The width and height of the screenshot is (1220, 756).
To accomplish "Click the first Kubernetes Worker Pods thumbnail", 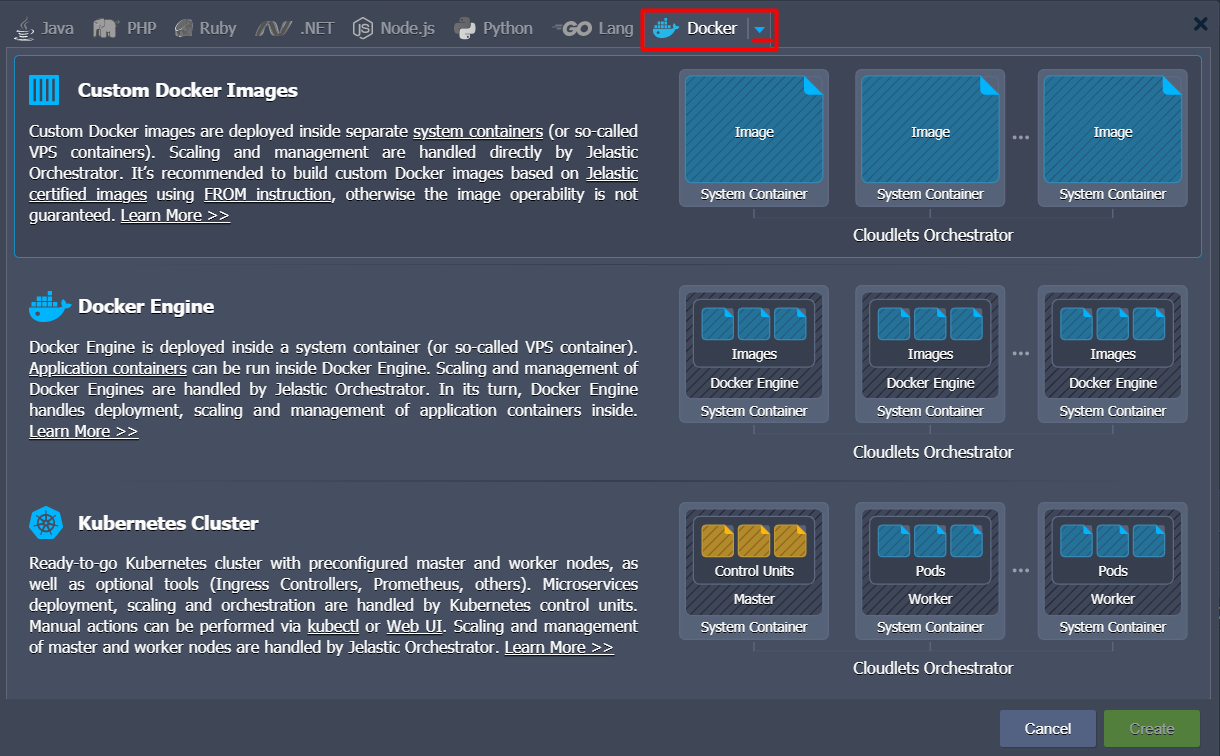I will (930, 571).
